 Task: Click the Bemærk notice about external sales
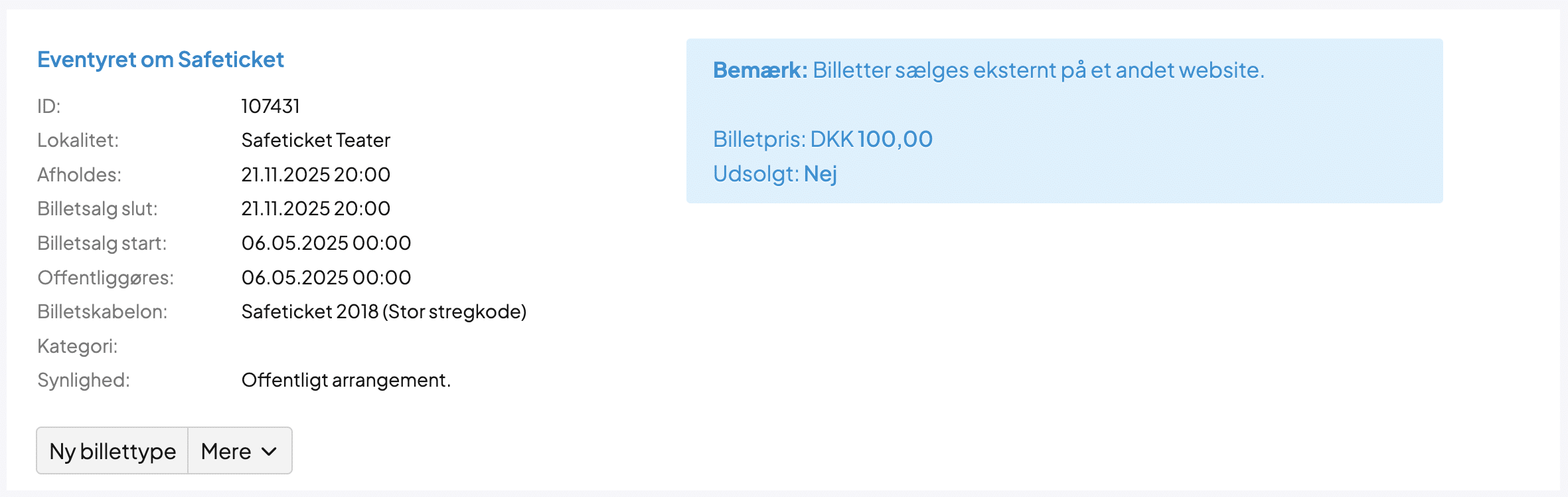988,70
